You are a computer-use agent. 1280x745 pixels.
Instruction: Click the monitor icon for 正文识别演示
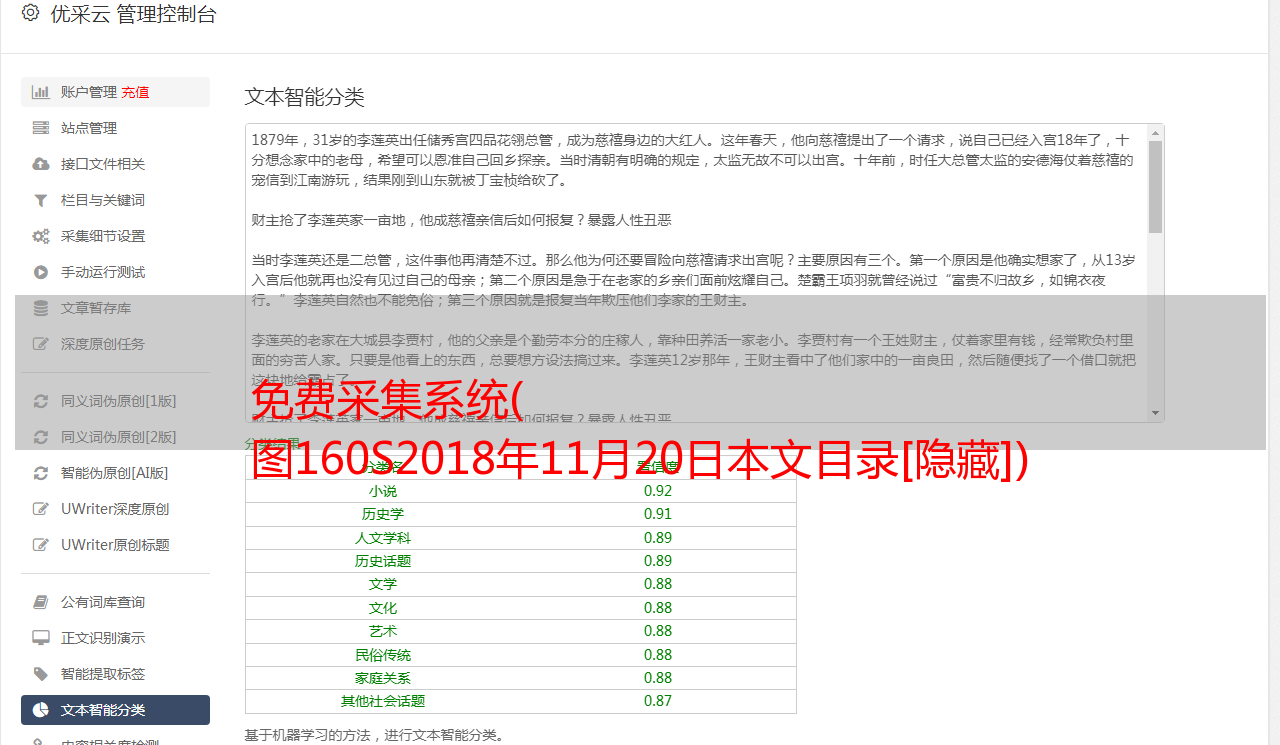click(x=41, y=638)
